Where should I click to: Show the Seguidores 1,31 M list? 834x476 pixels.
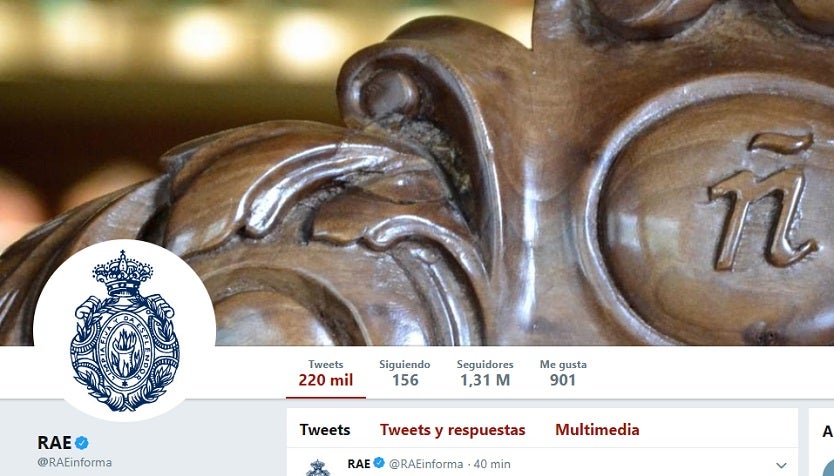point(485,373)
